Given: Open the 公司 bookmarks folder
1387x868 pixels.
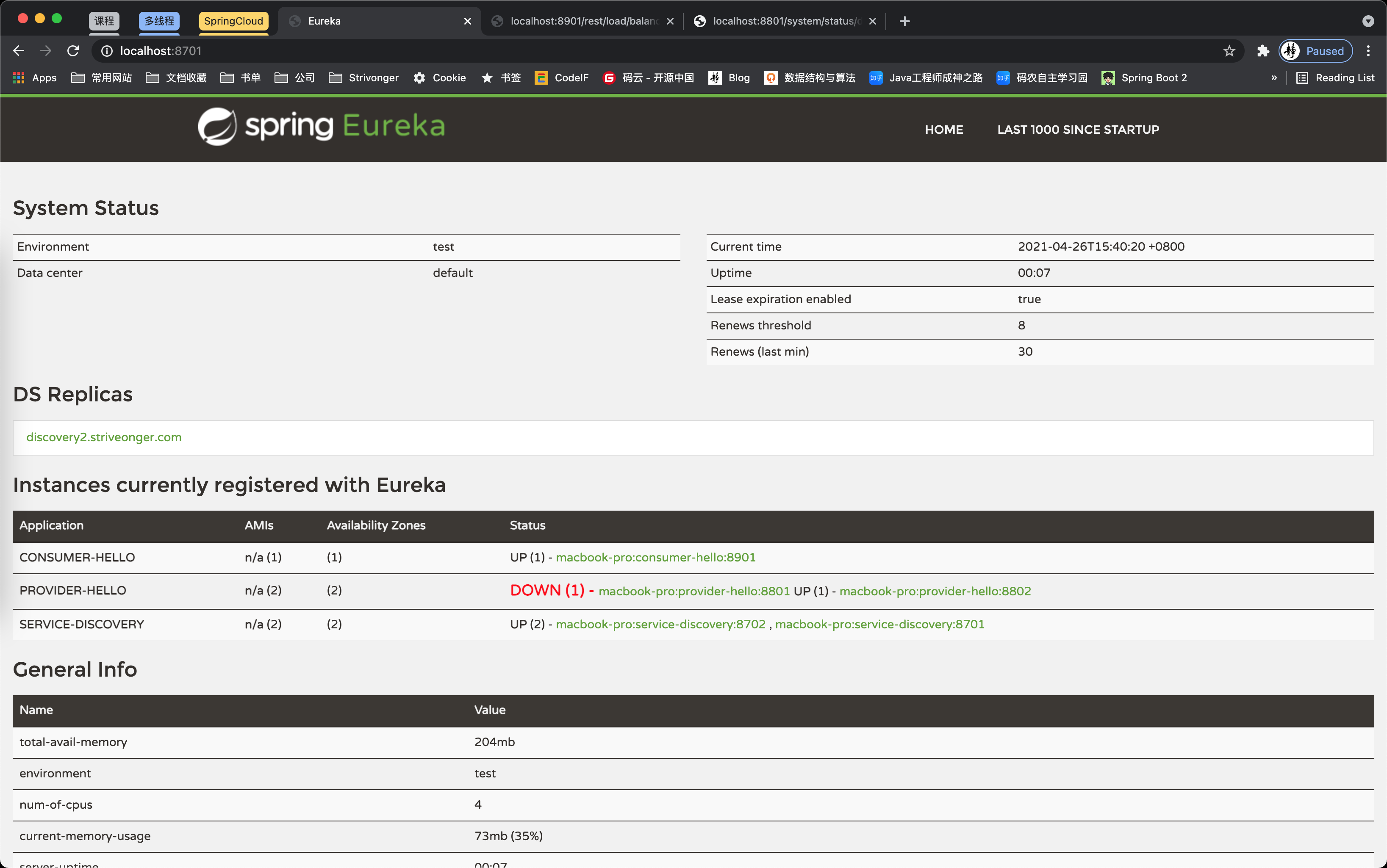Looking at the screenshot, I should point(294,77).
